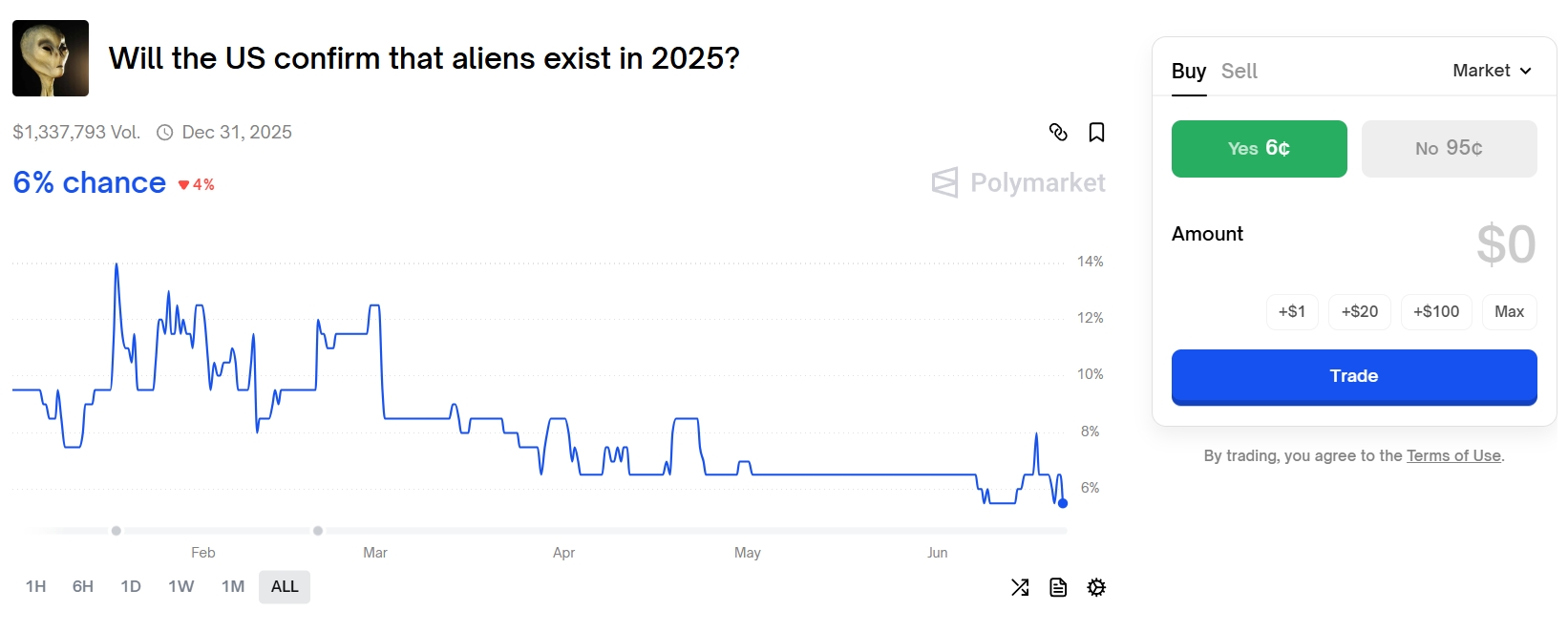Select the 1H chart timeframe
Screen dimensions: 1568x632
point(36,586)
